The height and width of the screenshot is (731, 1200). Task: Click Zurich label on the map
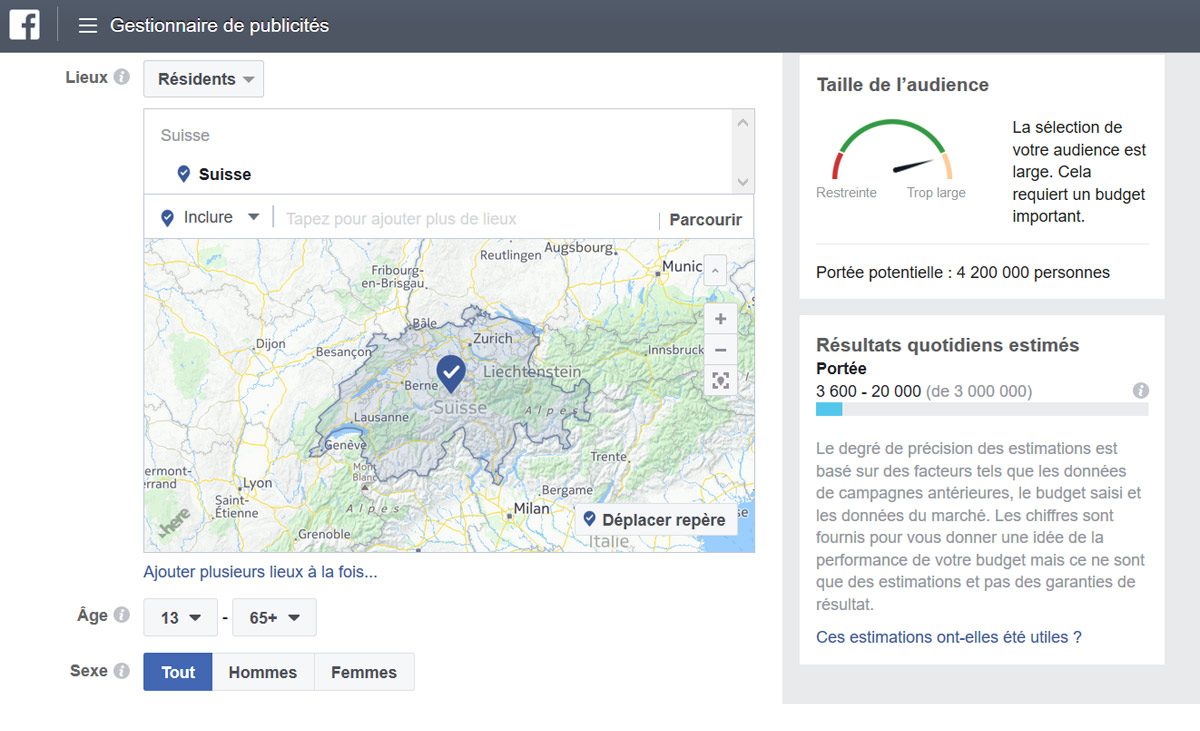pos(493,338)
